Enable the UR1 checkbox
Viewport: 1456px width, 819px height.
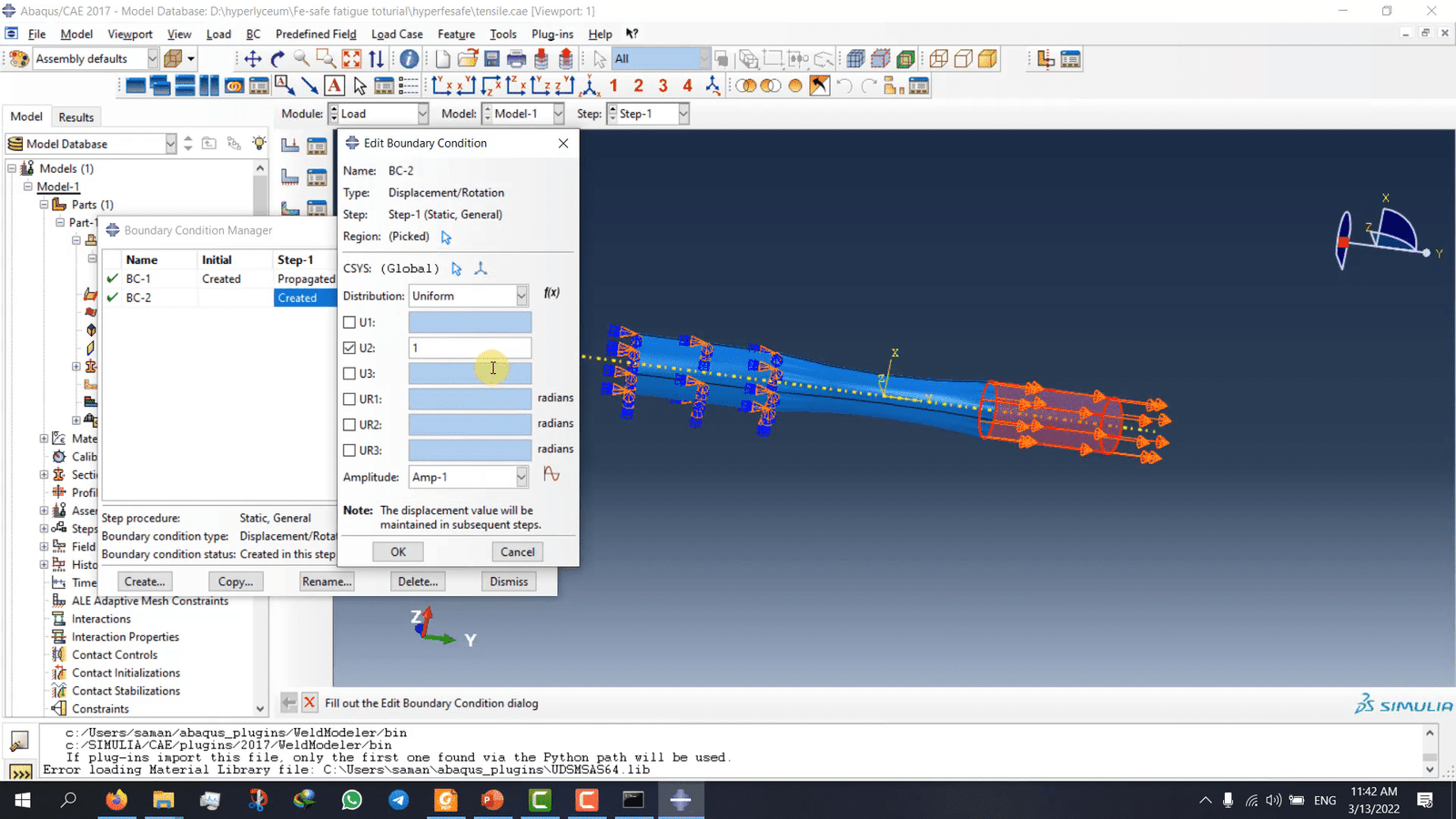point(349,399)
